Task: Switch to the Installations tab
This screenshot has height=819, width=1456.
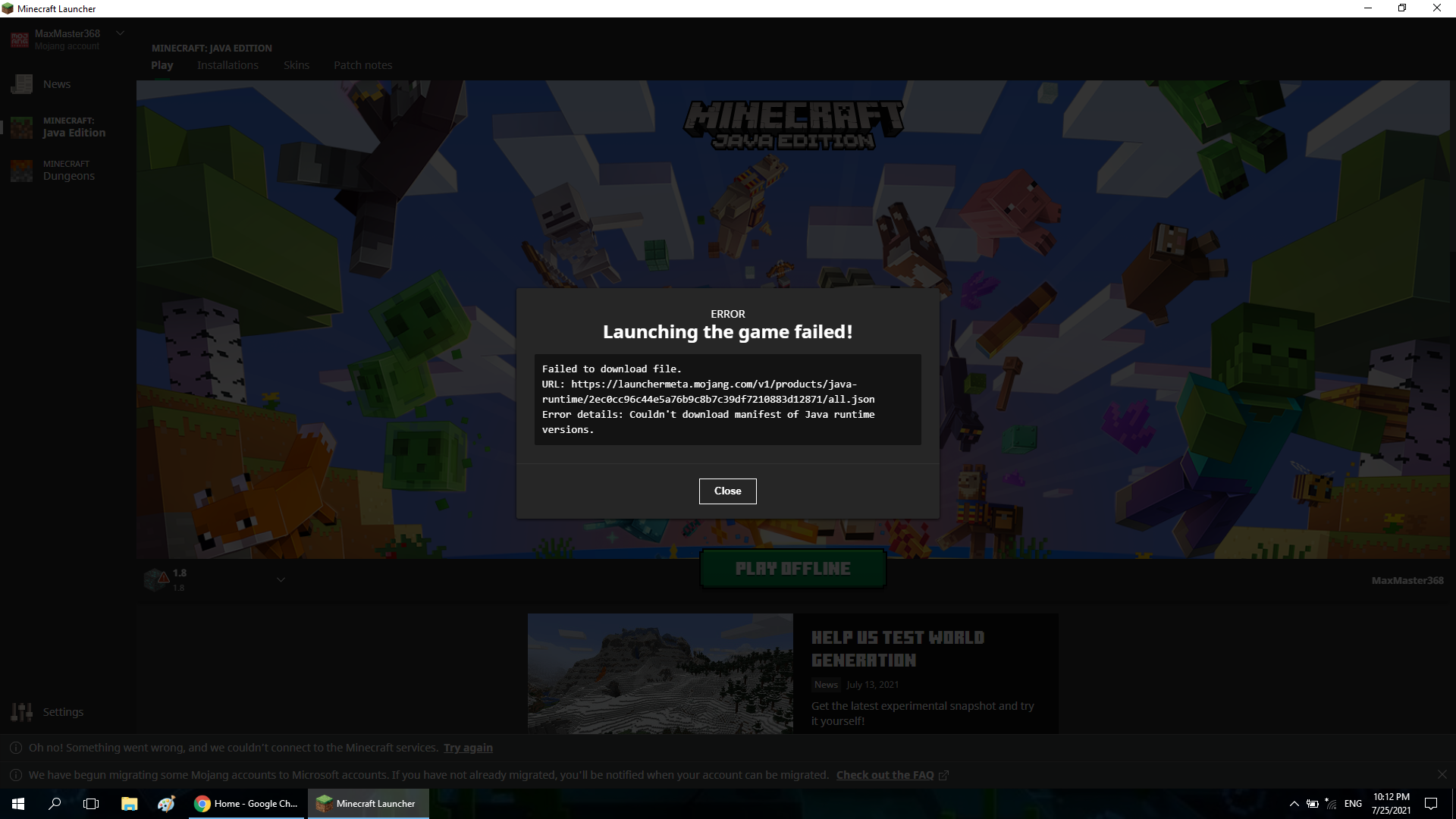Action: coord(227,65)
